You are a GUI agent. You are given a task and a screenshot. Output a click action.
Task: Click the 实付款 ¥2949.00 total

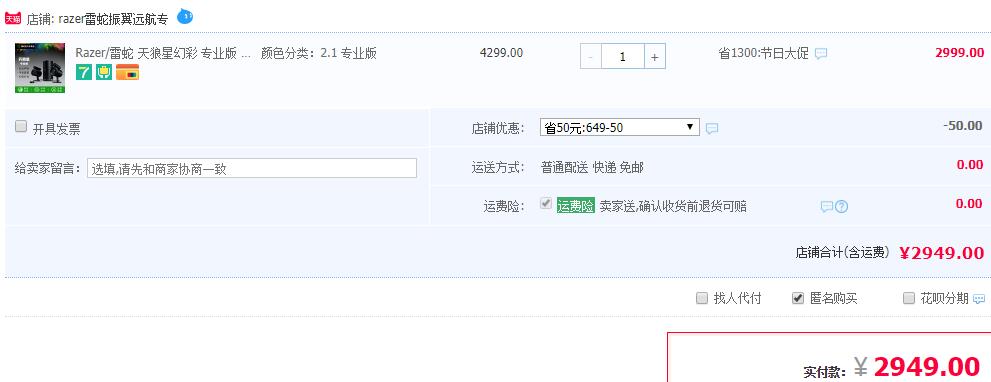click(x=916, y=367)
